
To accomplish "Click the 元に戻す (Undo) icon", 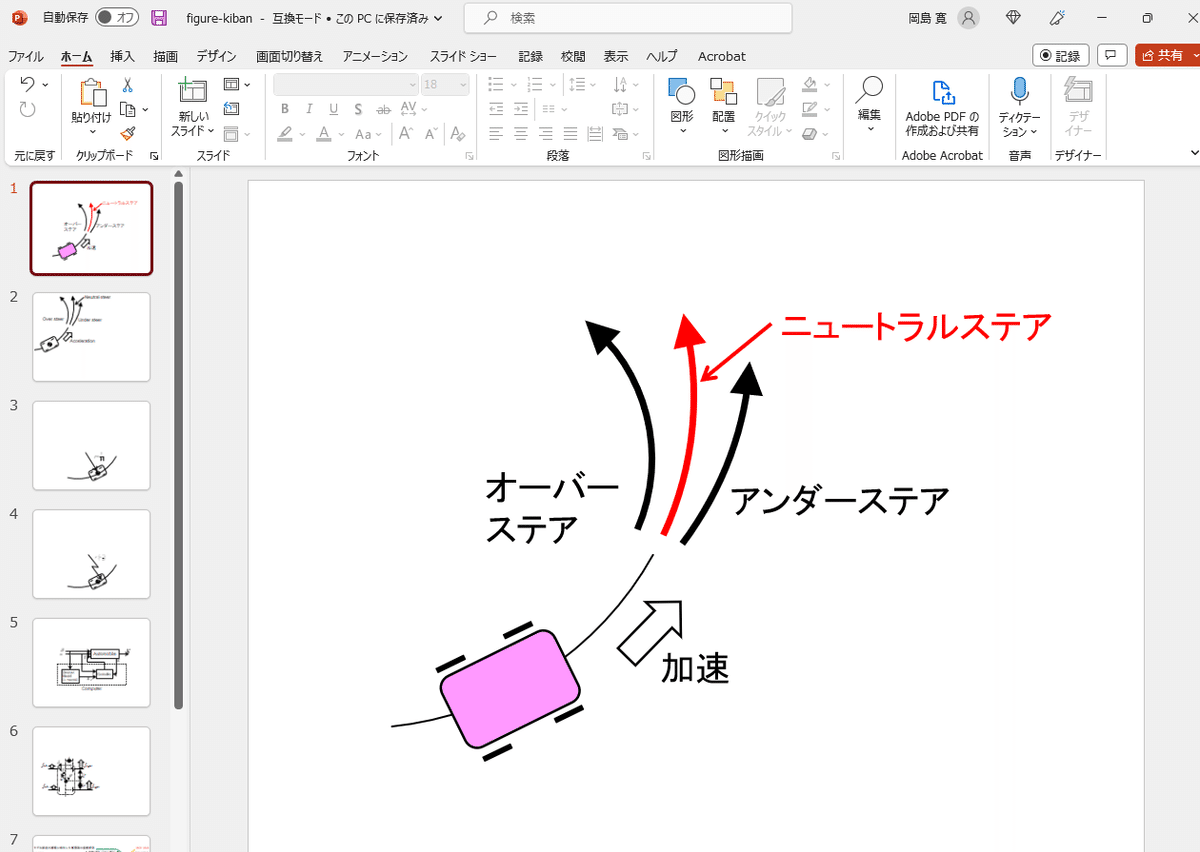I will coord(25,84).
